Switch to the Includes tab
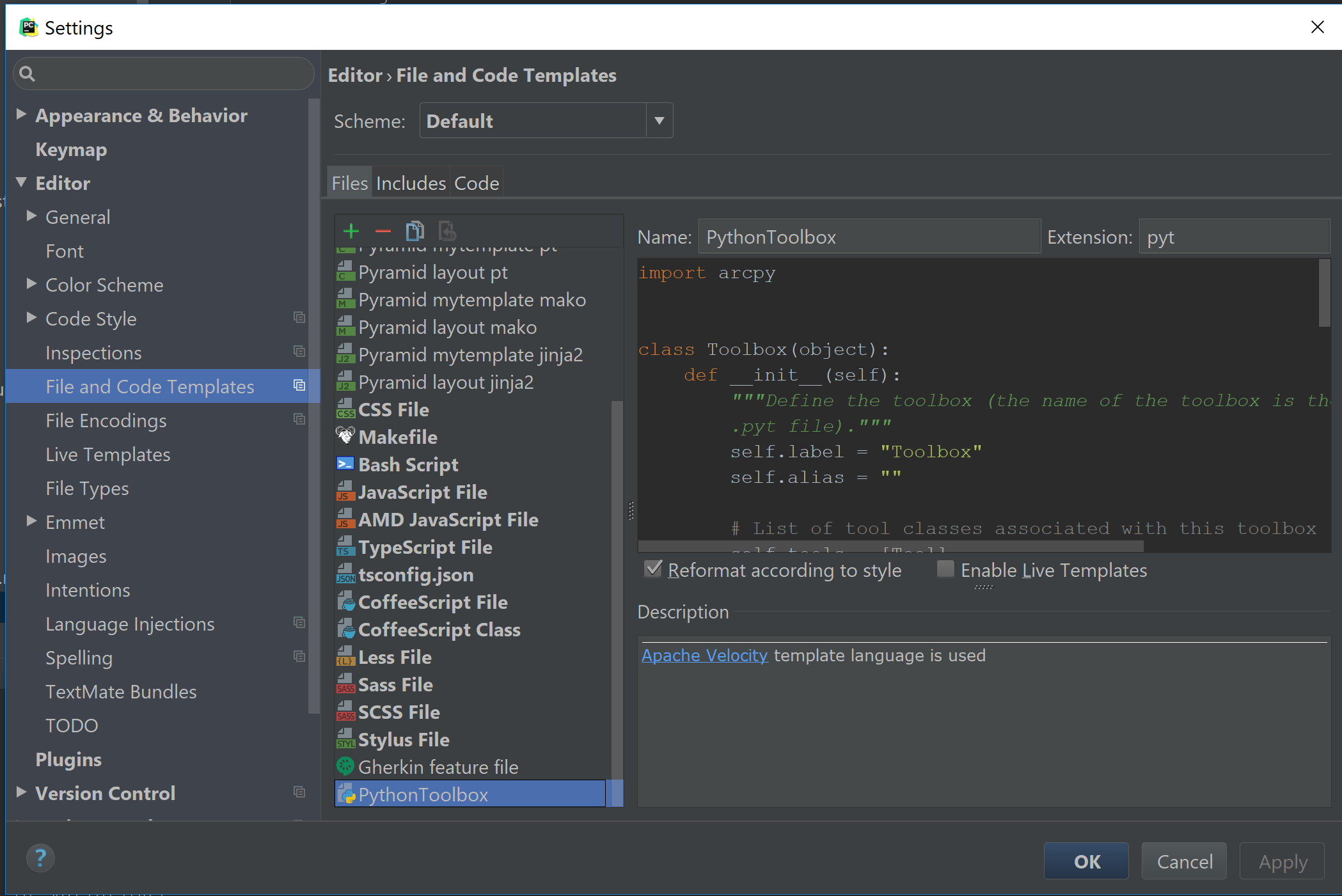Image resolution: width=1342 pixels, height=896 pixels. tap(409, 183)
